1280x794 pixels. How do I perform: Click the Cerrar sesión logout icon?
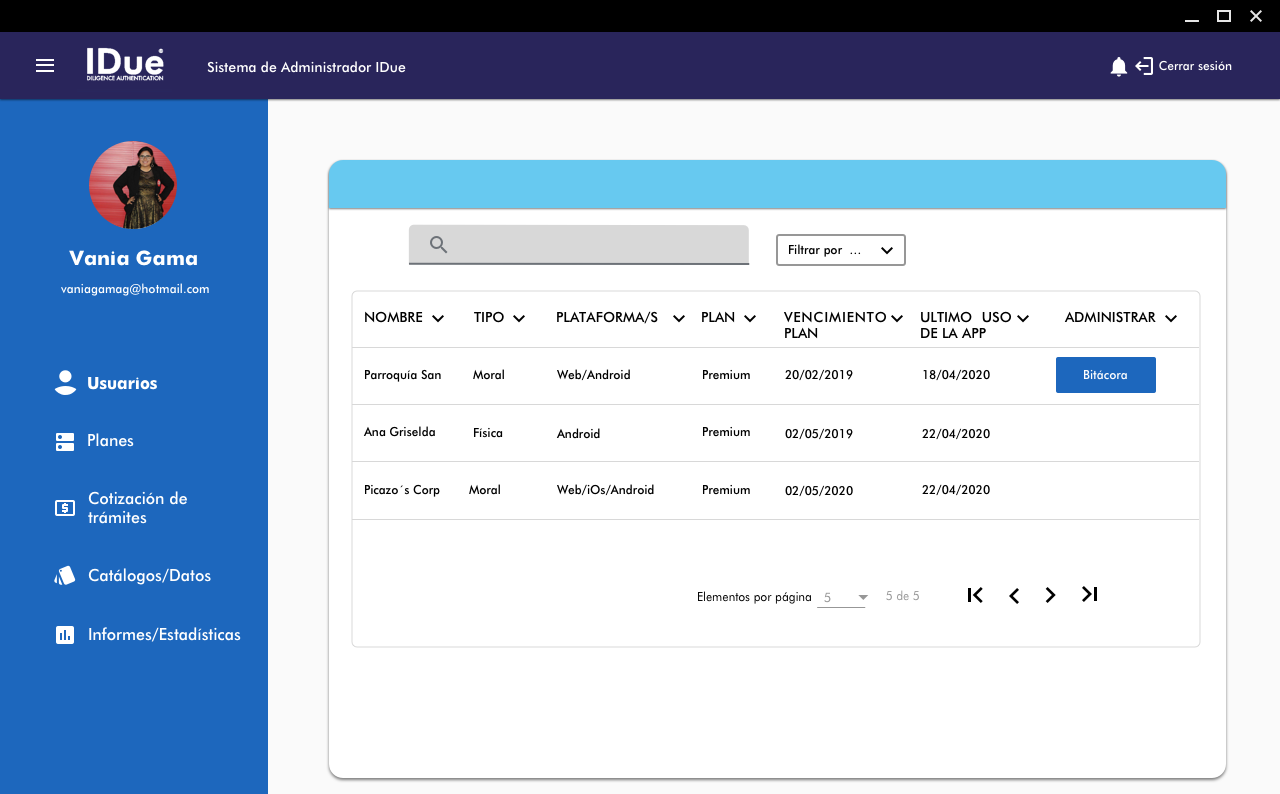click(1145, 67)
